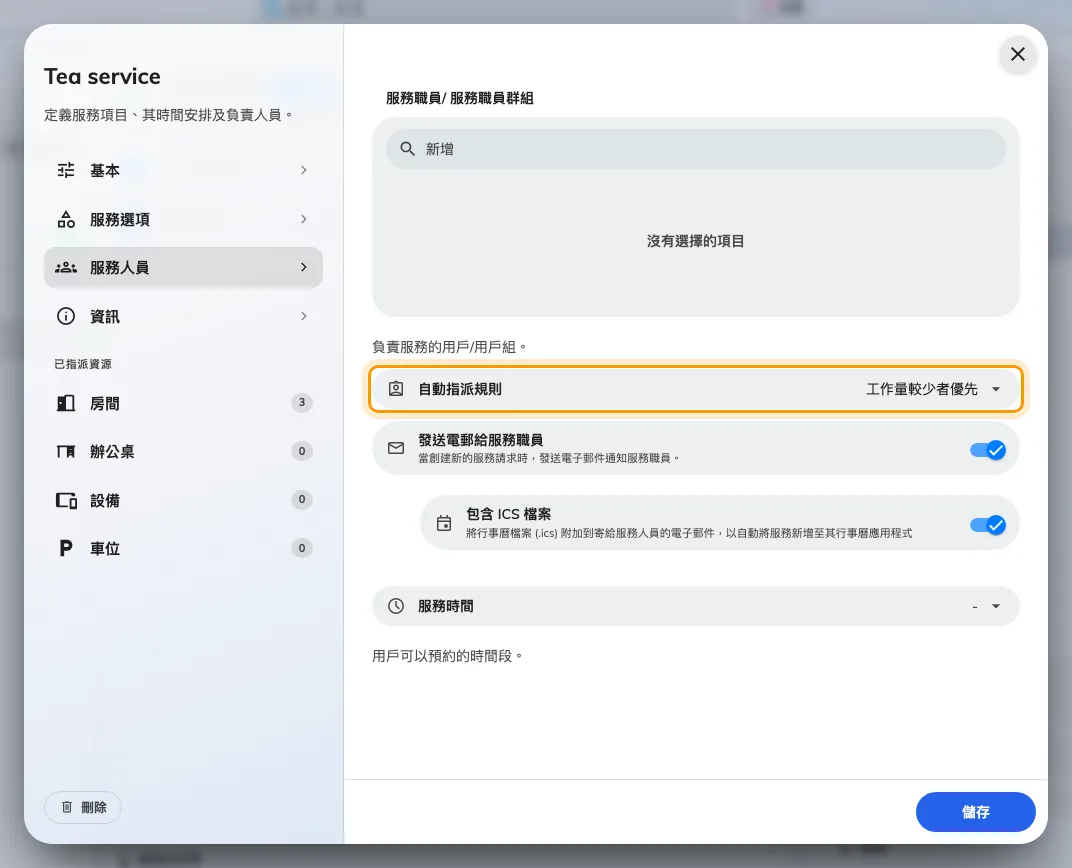Image resolution: width=1072 pixels, height=868 pixels.
Task: Click the 新增 staff search field
Action: click(x=696, y=149)
